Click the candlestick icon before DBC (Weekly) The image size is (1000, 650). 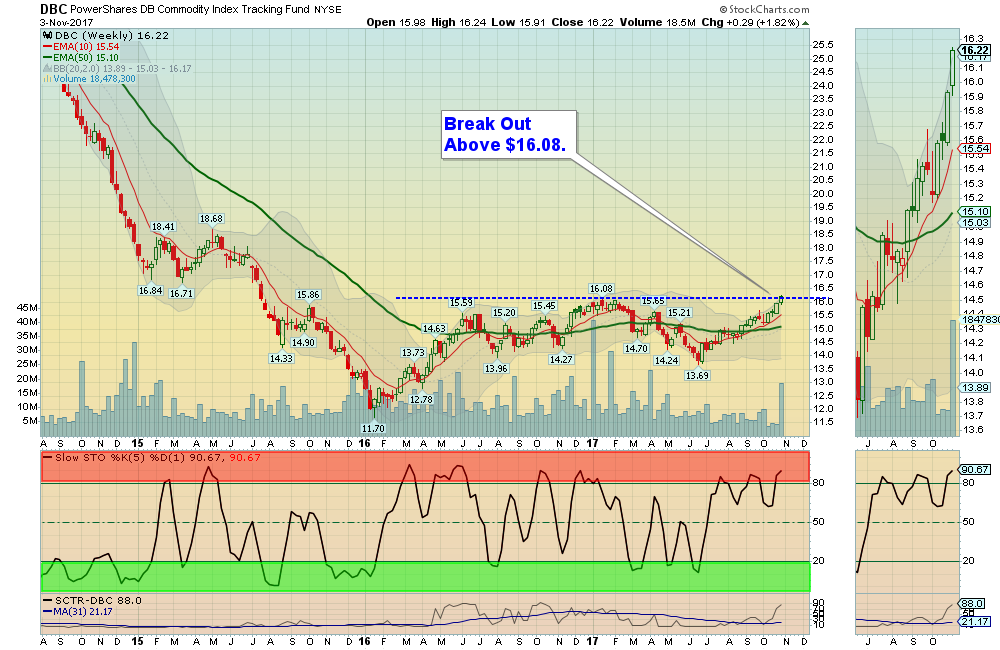[x=47, y=36]
